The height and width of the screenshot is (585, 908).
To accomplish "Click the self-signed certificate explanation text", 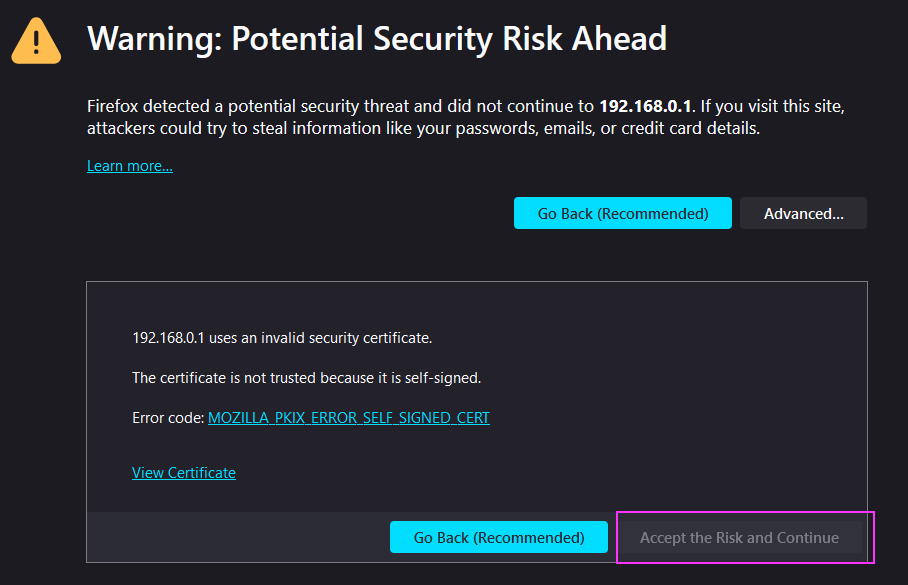I will 306,378.
